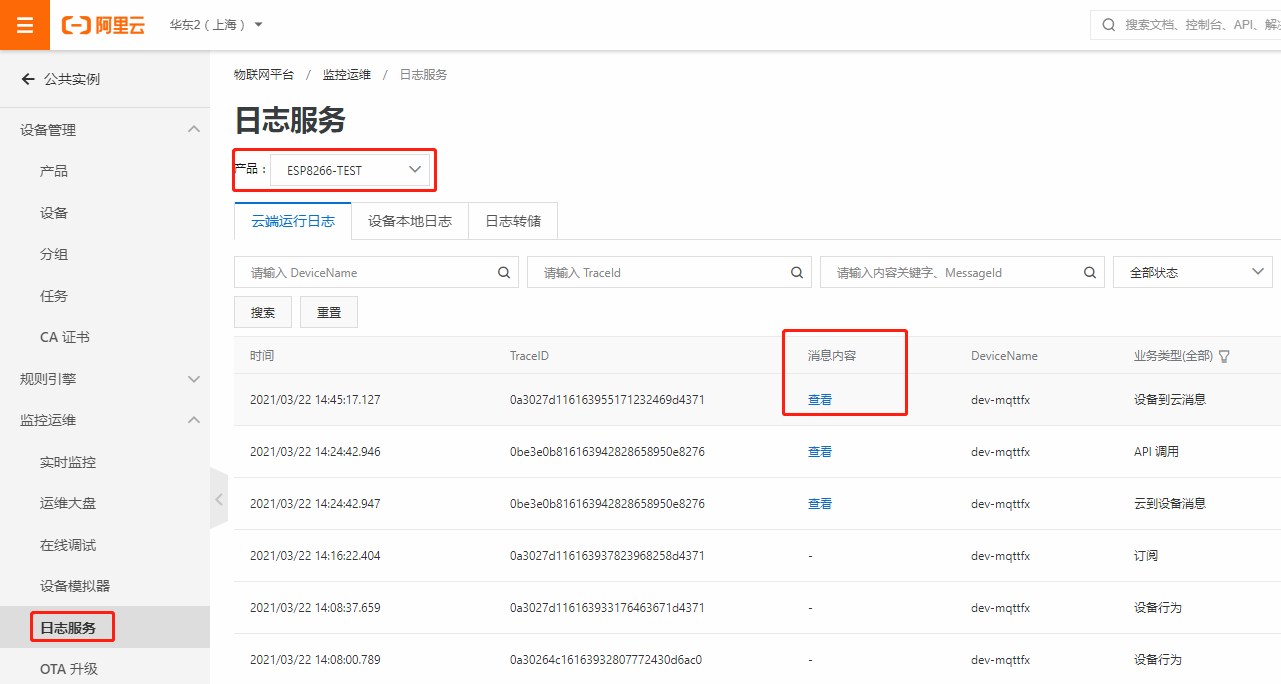Open the ESP8266-TEST product dropdown
This screenshot has width=1281, height=684.
click(350, 170)
